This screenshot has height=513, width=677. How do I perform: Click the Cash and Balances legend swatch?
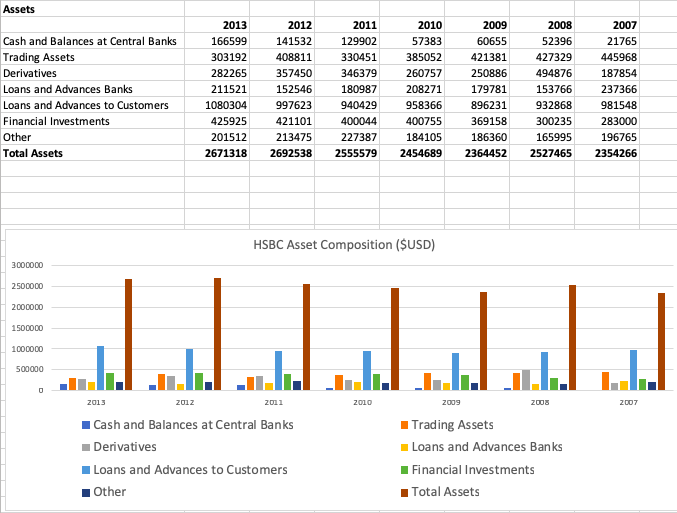[x=86, y=425]
